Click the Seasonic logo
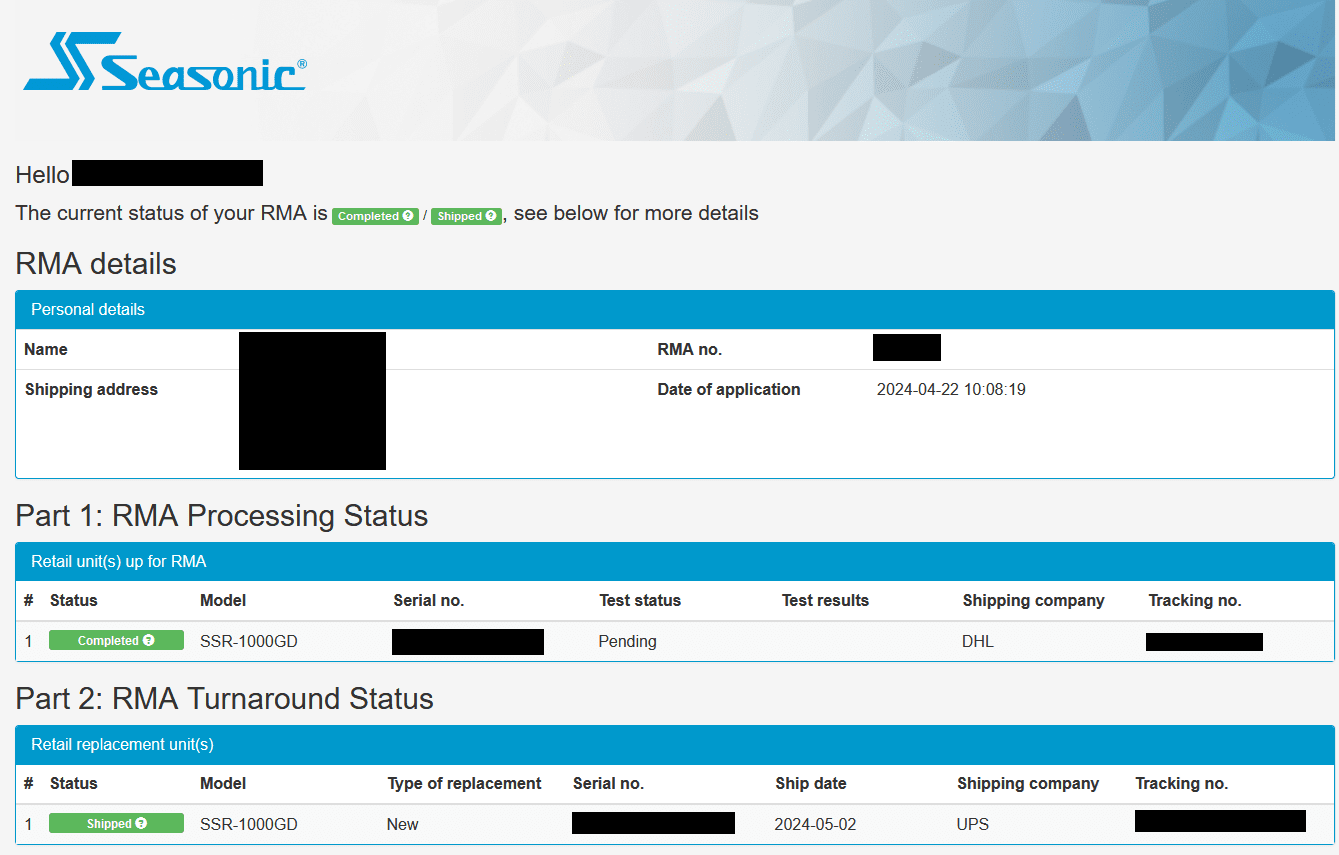Image resolution: width=1339 pixels, height=855 pixels. coord(165,62)
